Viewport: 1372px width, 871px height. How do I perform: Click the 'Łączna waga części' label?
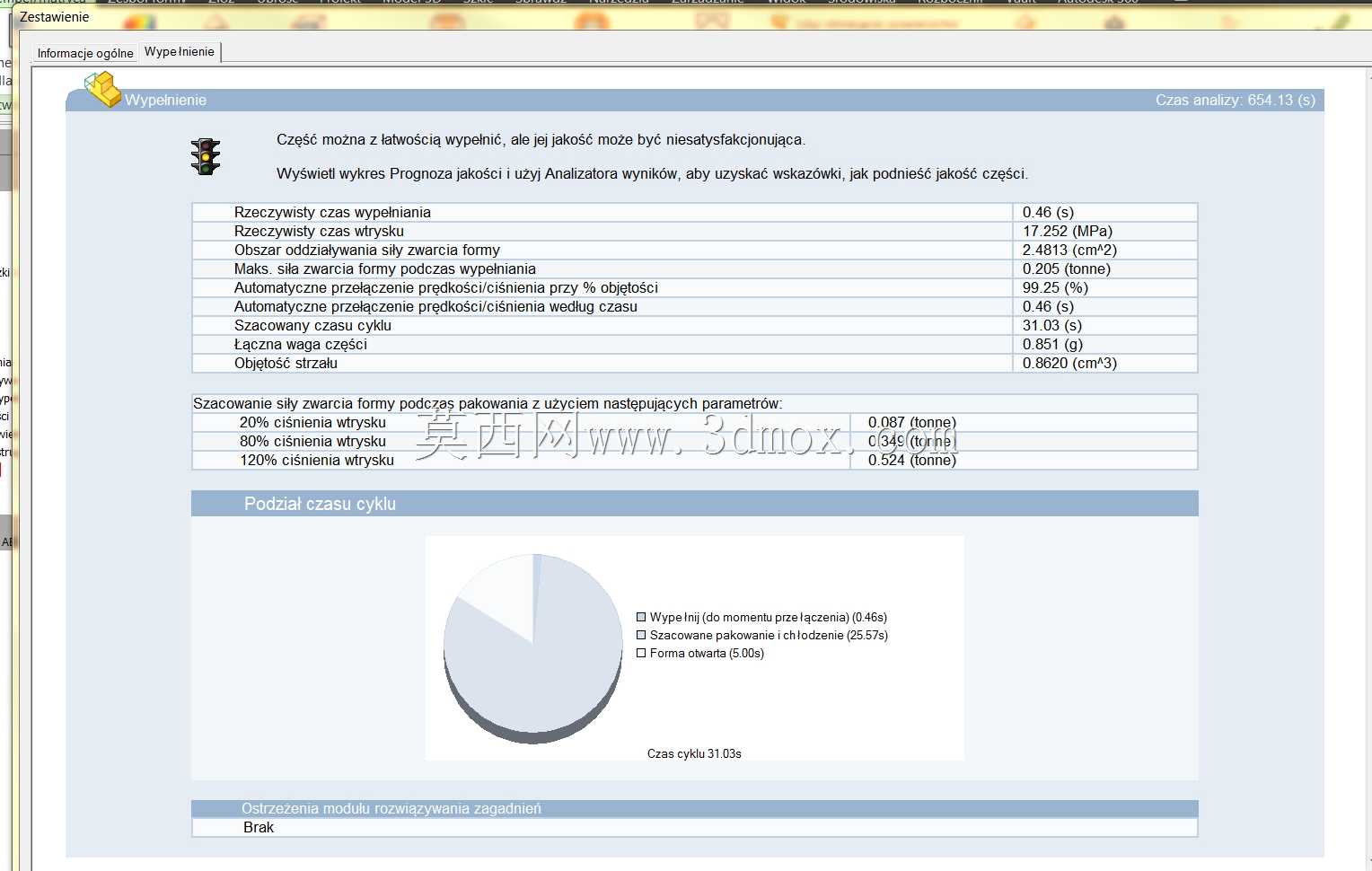(301, 344)
